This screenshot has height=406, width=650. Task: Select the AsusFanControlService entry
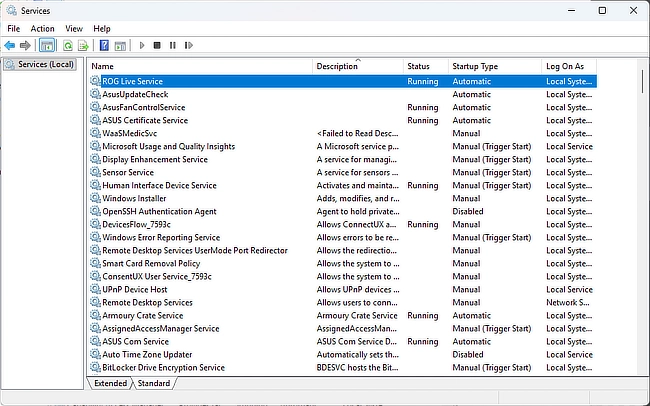tap(143, 107)
